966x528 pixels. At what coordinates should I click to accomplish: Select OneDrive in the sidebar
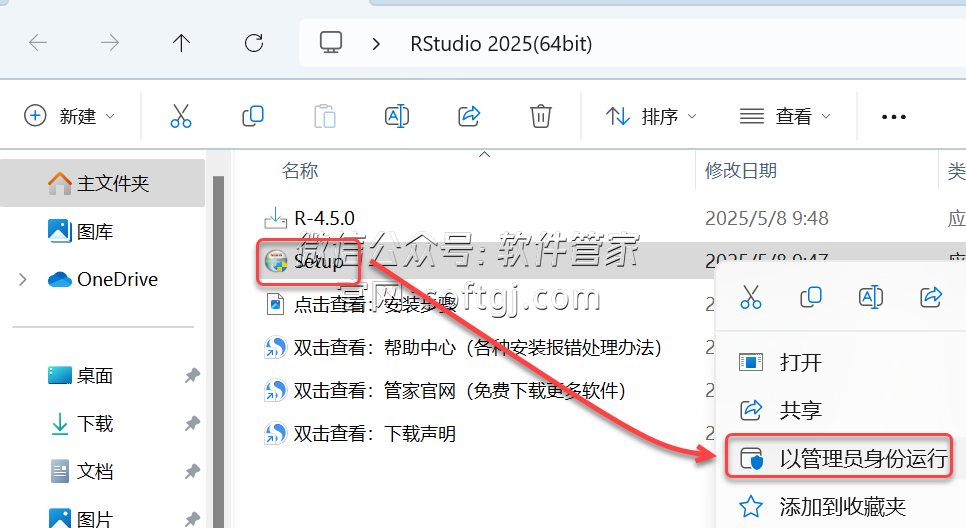coord(102,279)
